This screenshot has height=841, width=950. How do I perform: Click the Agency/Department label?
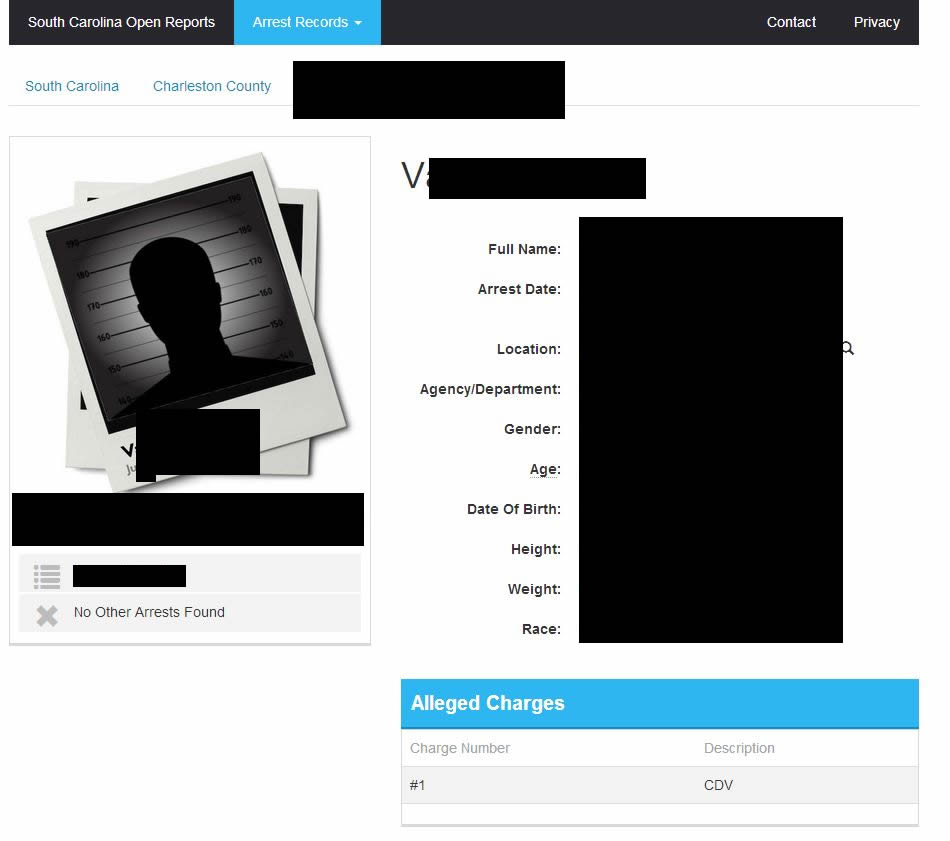490,389
